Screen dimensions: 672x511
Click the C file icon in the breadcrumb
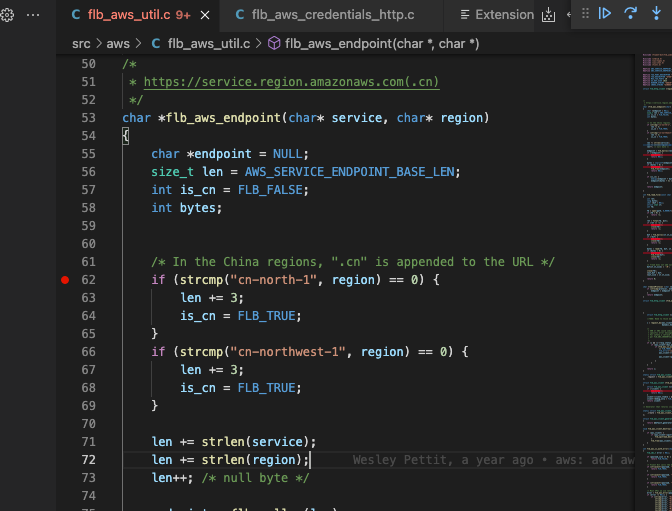click(156, 44)
